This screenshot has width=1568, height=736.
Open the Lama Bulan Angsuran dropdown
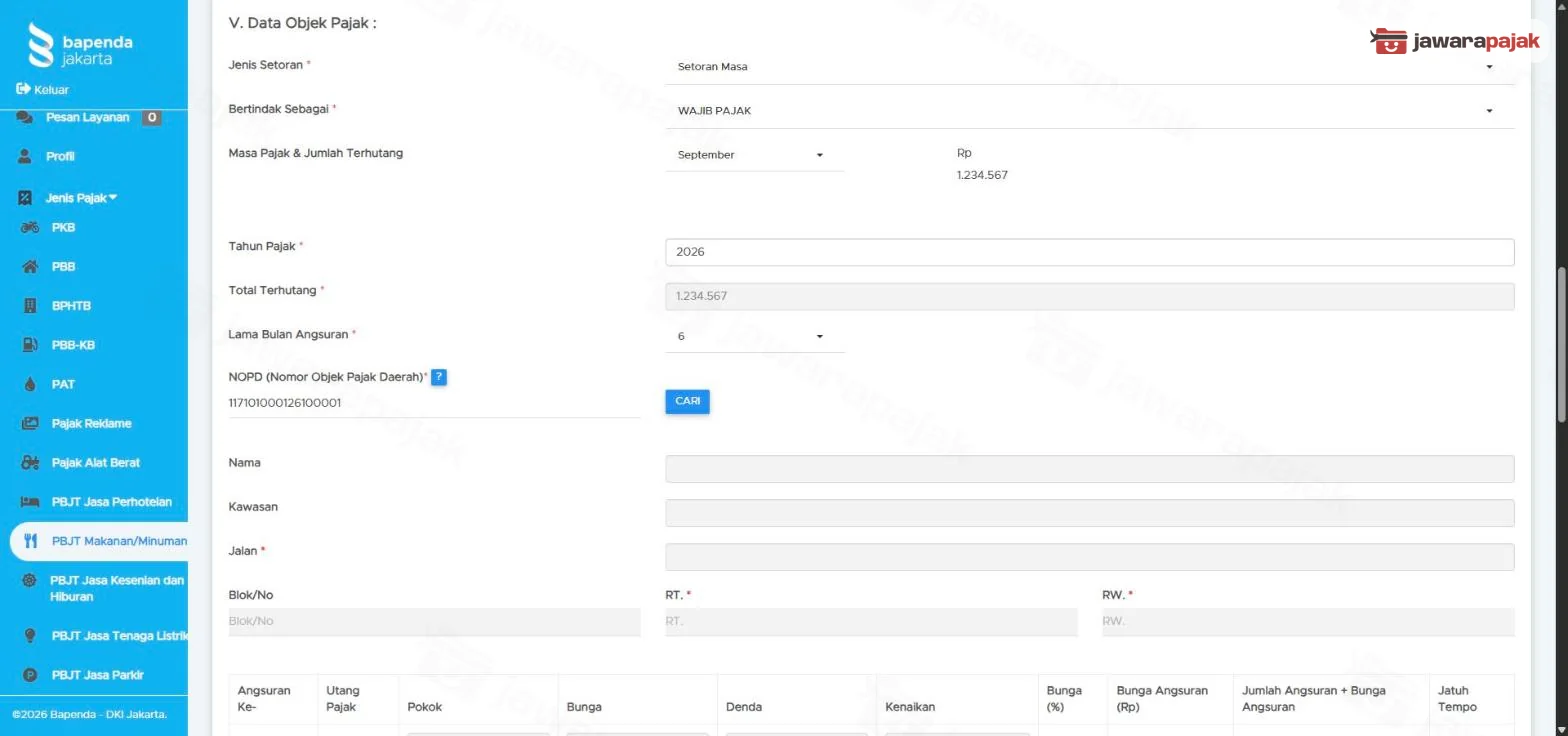754,337
